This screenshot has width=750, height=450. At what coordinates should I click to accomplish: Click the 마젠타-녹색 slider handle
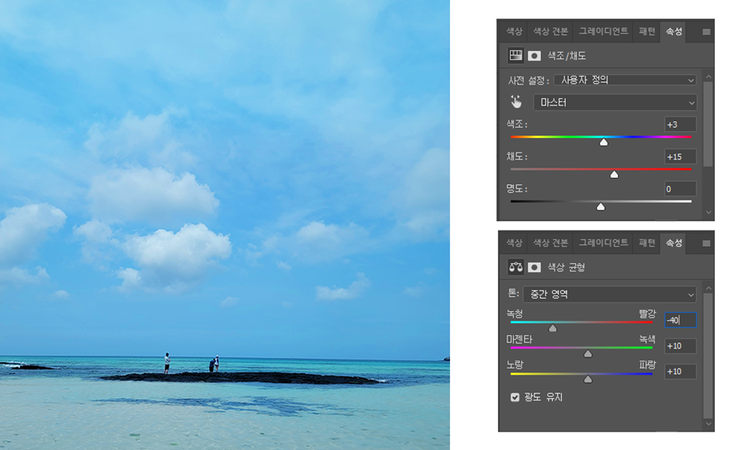point(588,353)
